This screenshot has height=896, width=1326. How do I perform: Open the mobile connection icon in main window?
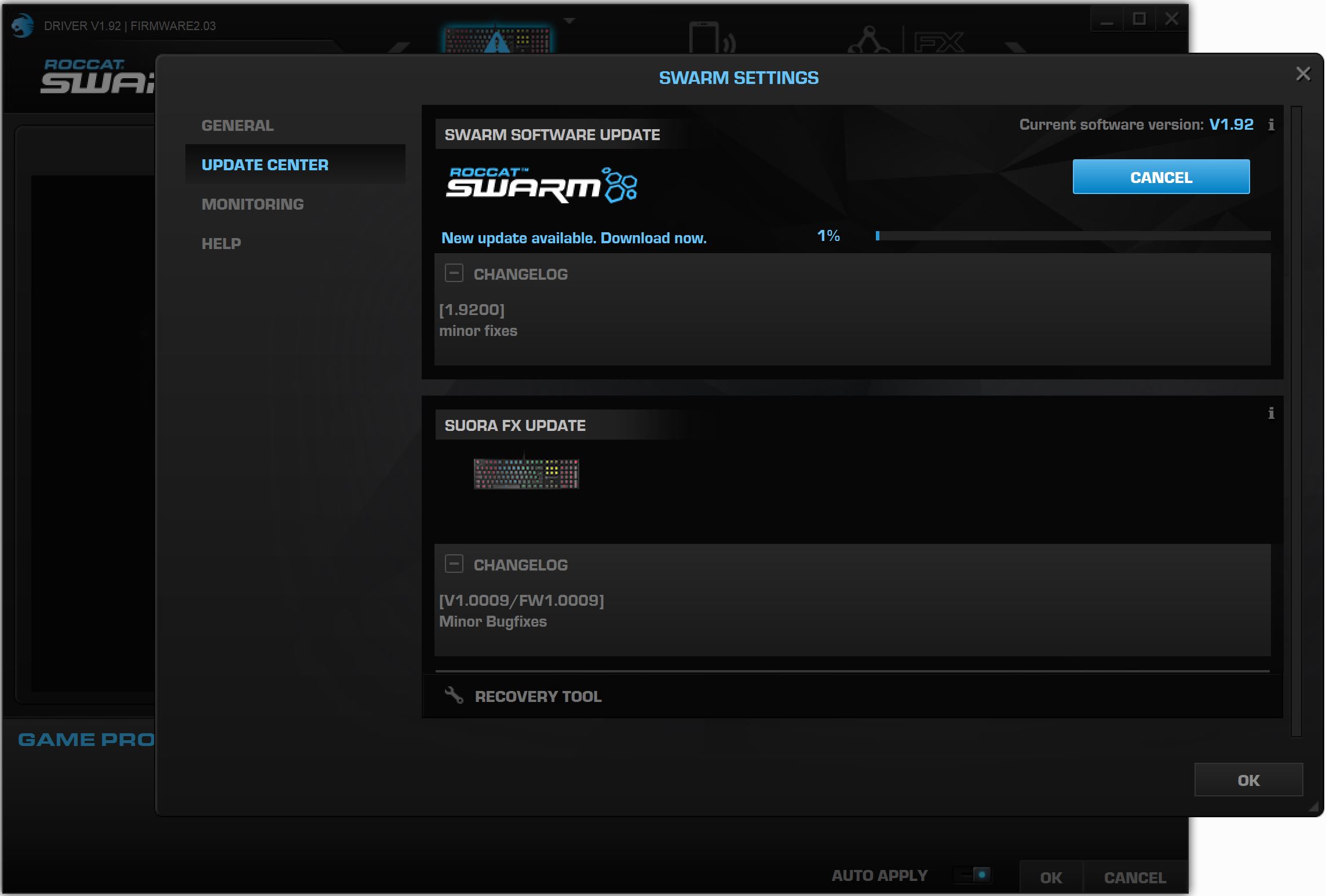pyautogui.click(x=712, y=38)
